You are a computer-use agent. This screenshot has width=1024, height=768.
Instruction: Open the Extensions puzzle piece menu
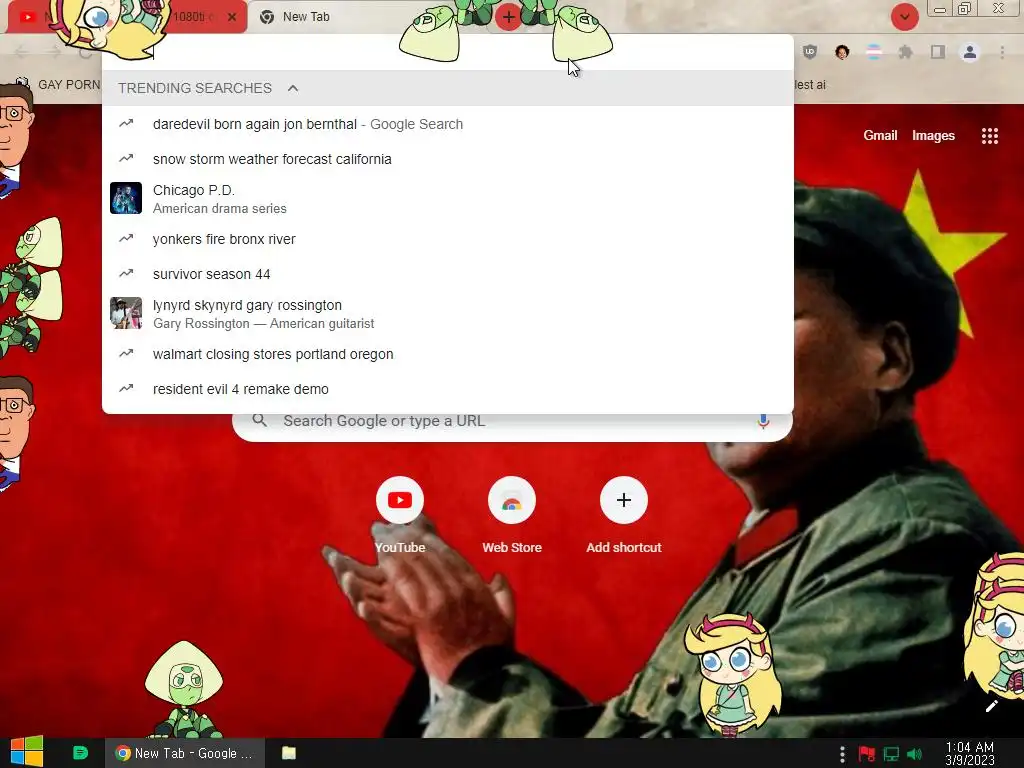point(905,52)
